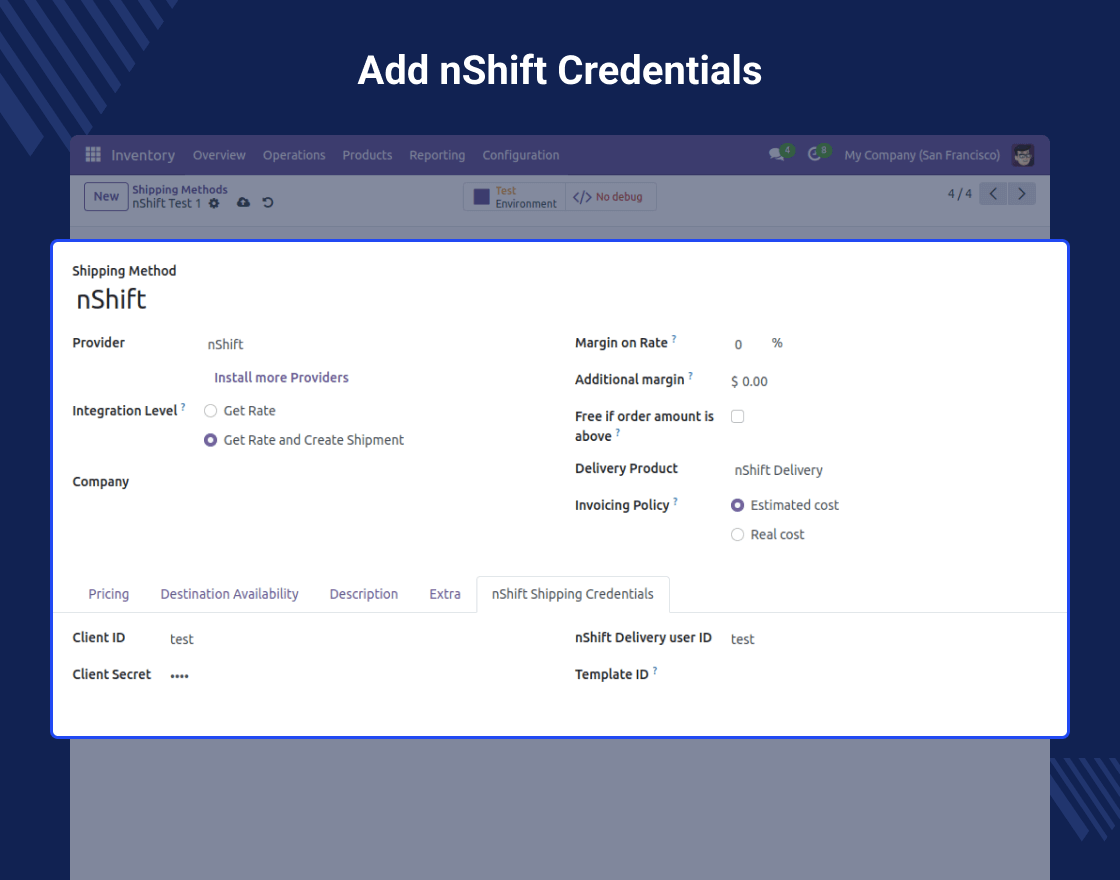The height and width of the screenshot is (880, 1120).
Task: Open the activities clock icon
Action: click(814, 155)
